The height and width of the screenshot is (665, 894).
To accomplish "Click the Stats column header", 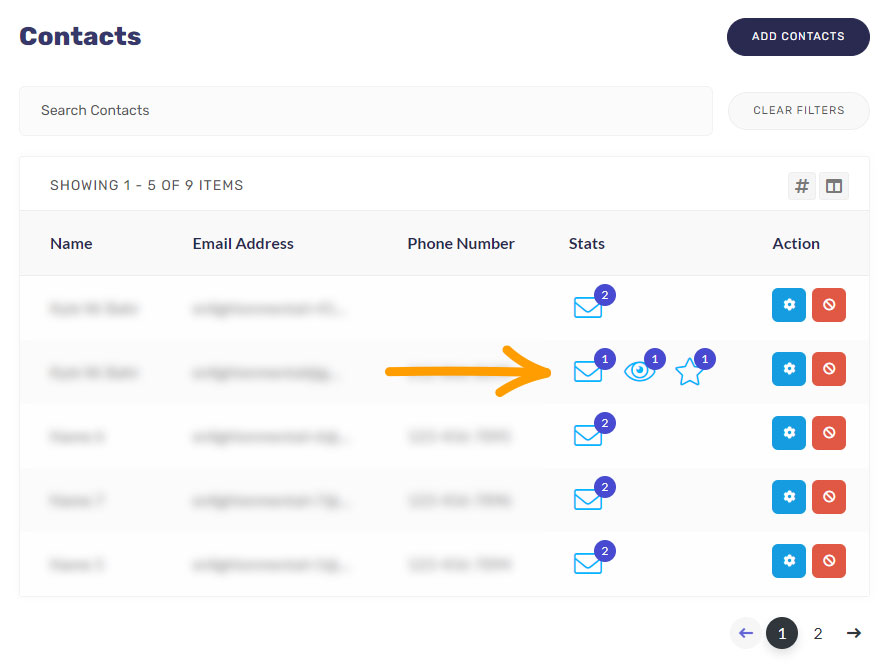I will [x=586, y=244].
